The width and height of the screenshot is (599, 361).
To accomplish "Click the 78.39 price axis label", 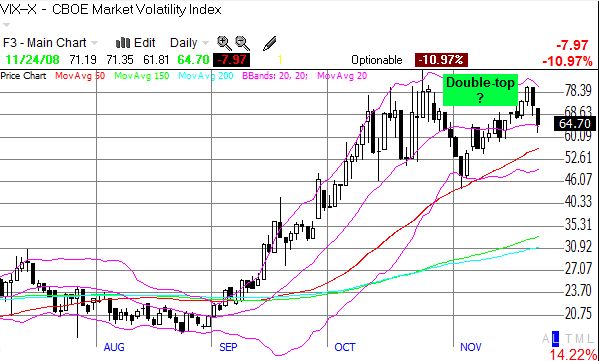I will tap(578, 91).
